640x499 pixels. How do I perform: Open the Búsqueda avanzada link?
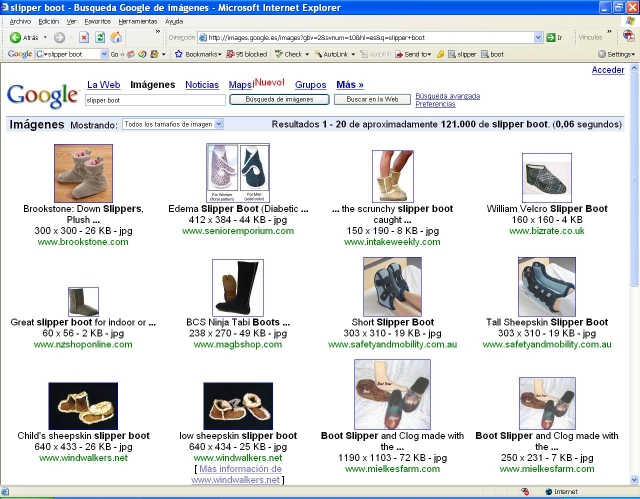pos(447,96)
